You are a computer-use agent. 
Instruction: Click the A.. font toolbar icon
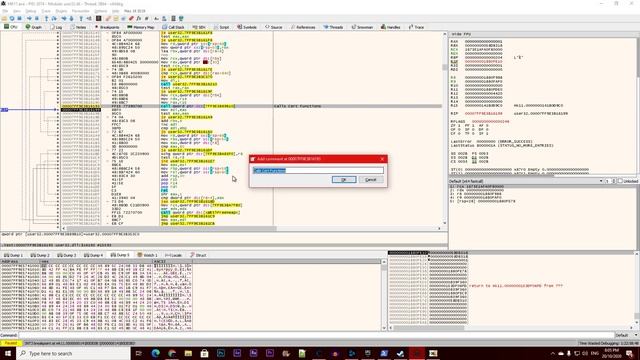click(x=156, y=18)
